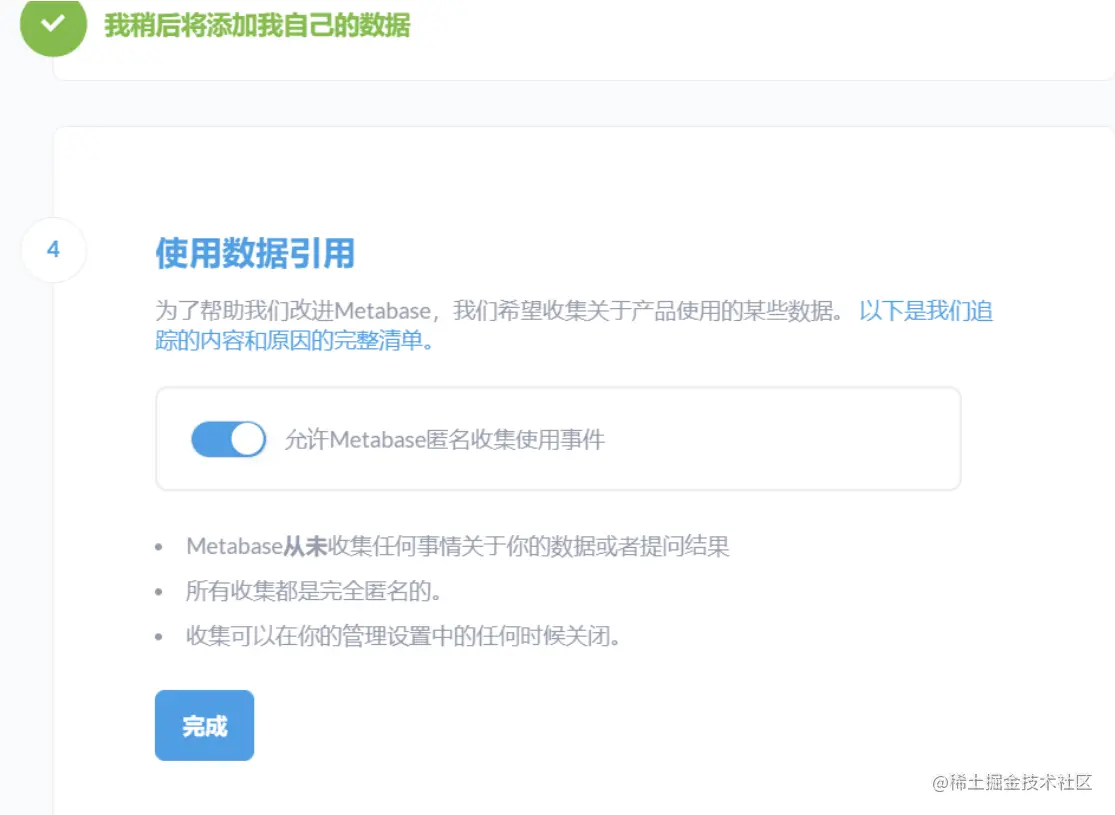Click the step 4 number circle
1115x815 pixels.
54,250
